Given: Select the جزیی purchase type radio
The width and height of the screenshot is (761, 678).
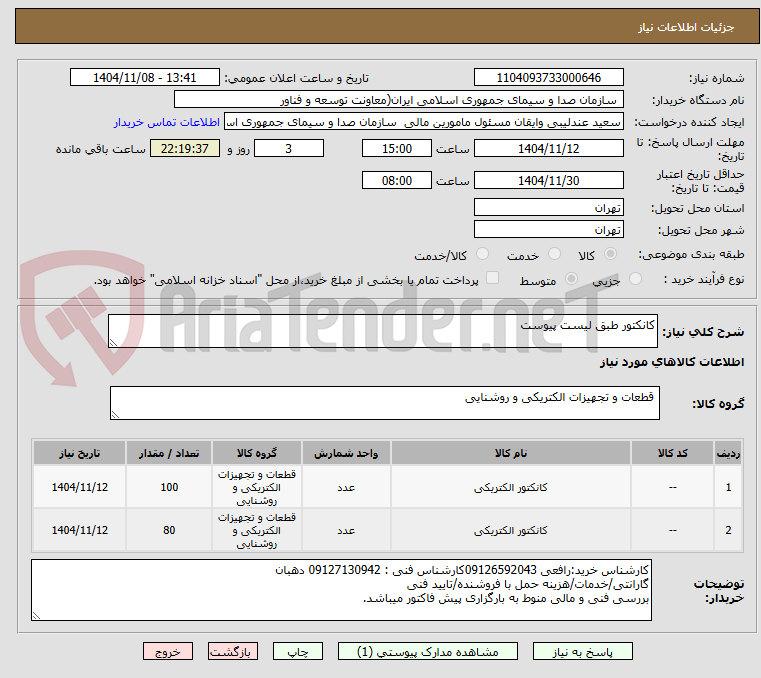Looking at the screenshot, I should (x=635, y=279).
